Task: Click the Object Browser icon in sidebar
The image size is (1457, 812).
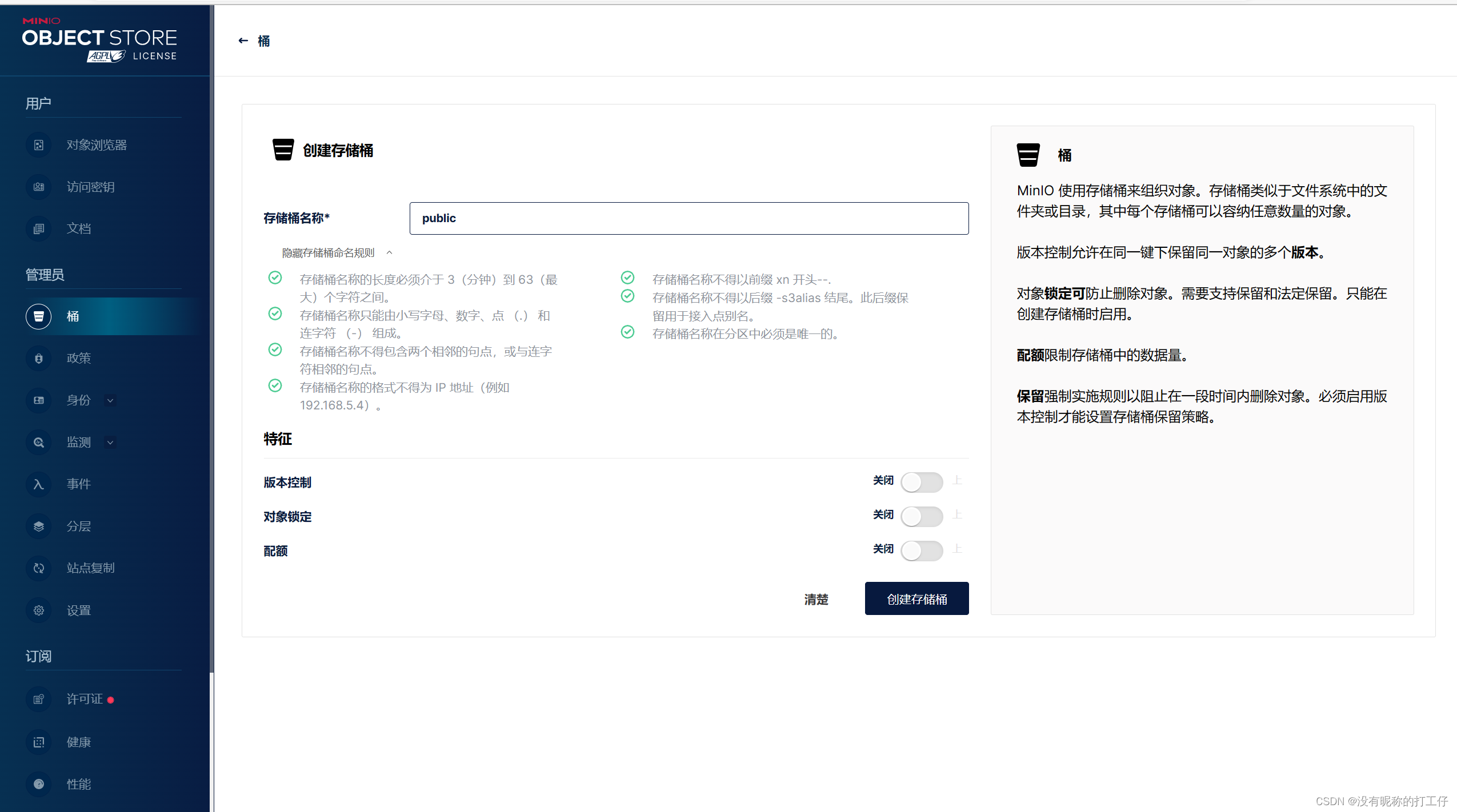Action: [39, 145]
